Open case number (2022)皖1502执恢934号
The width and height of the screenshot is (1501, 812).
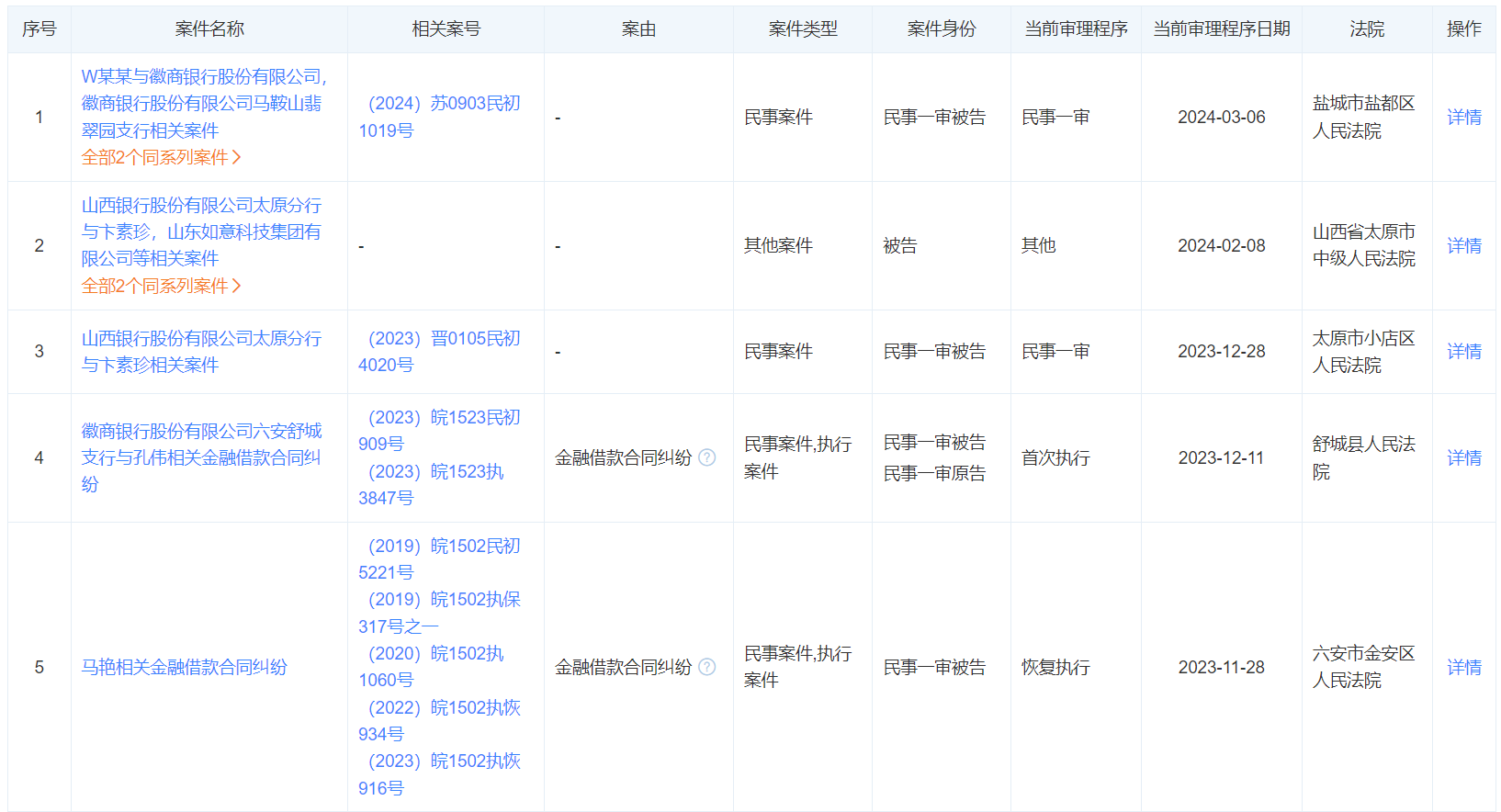coord(440,721)
